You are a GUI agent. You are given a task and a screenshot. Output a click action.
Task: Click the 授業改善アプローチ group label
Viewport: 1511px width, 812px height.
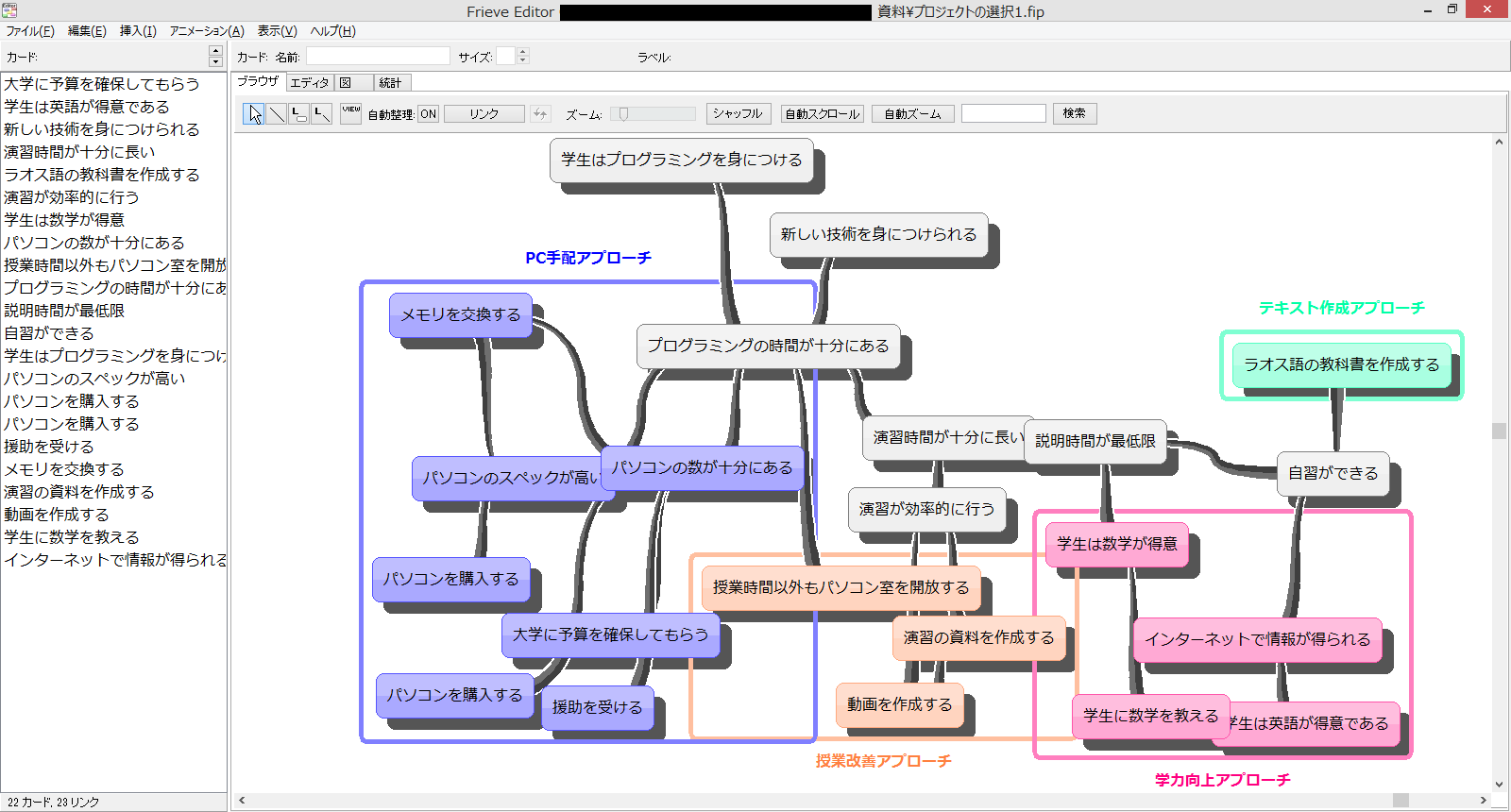coord(884,761)
